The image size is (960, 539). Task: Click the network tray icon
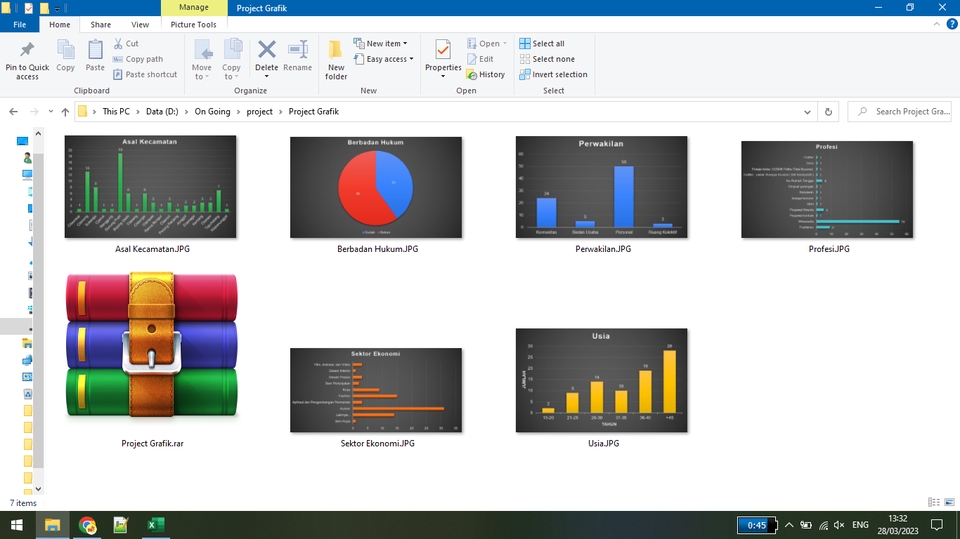[x=823, y=525]
